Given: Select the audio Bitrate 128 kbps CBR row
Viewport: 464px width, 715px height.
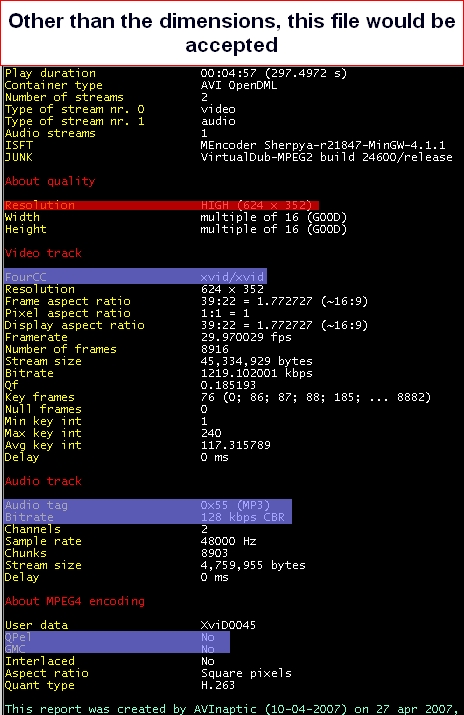Looking at the screenshot, I should coord(148,517).
